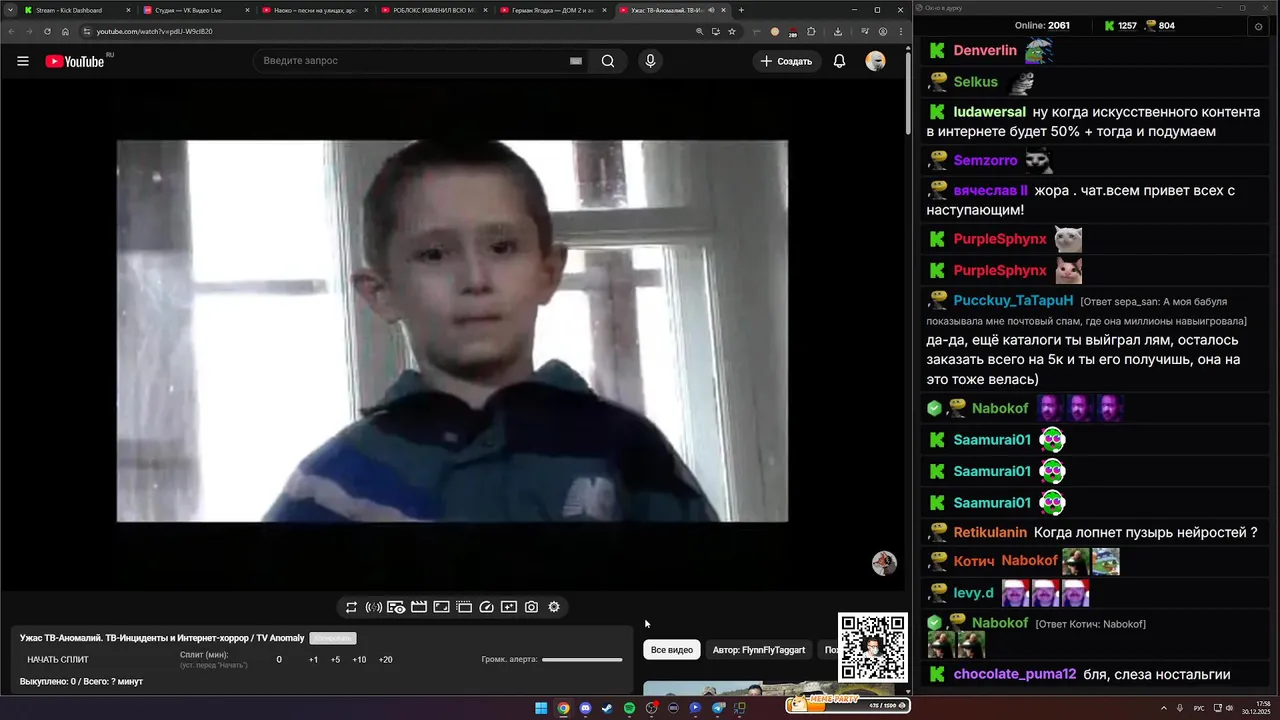Click the Chrome home button
This screenshot has height=720, width=1280.
pyautogui.click(x=65, y=31)
